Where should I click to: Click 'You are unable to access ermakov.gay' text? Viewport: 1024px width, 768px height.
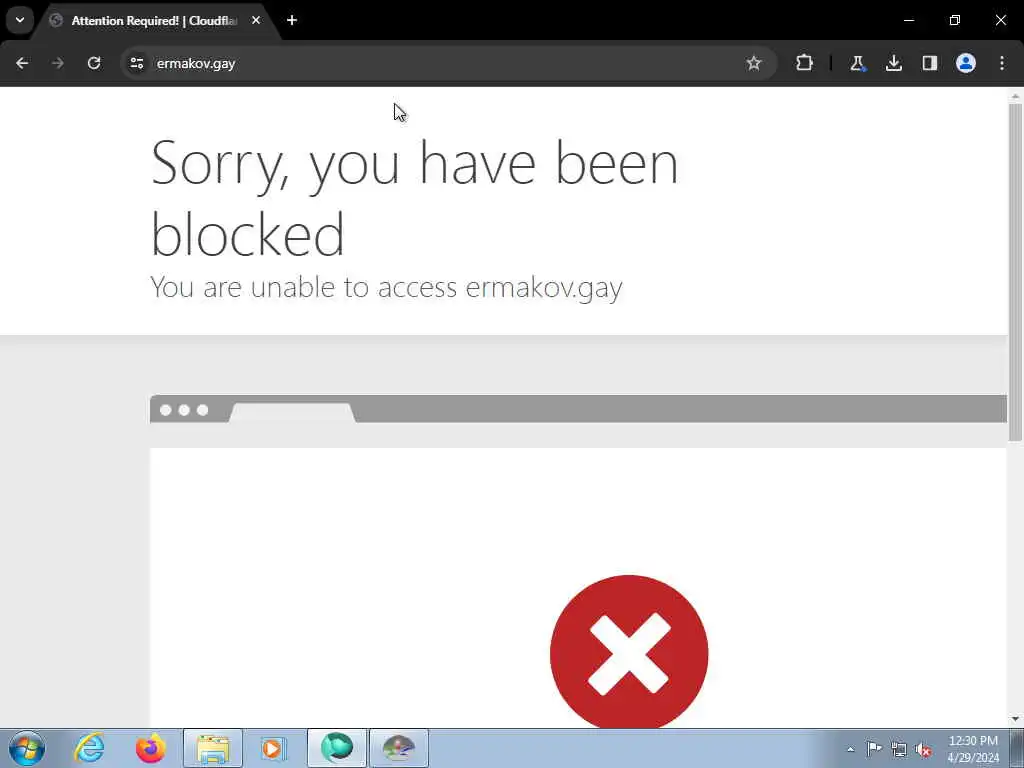[x=387, y=287]
